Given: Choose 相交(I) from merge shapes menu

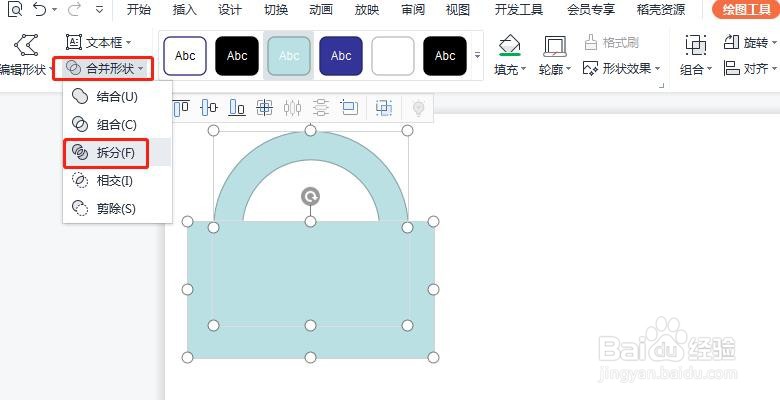Looking at the screenshot, I should (x=117, y=181).
